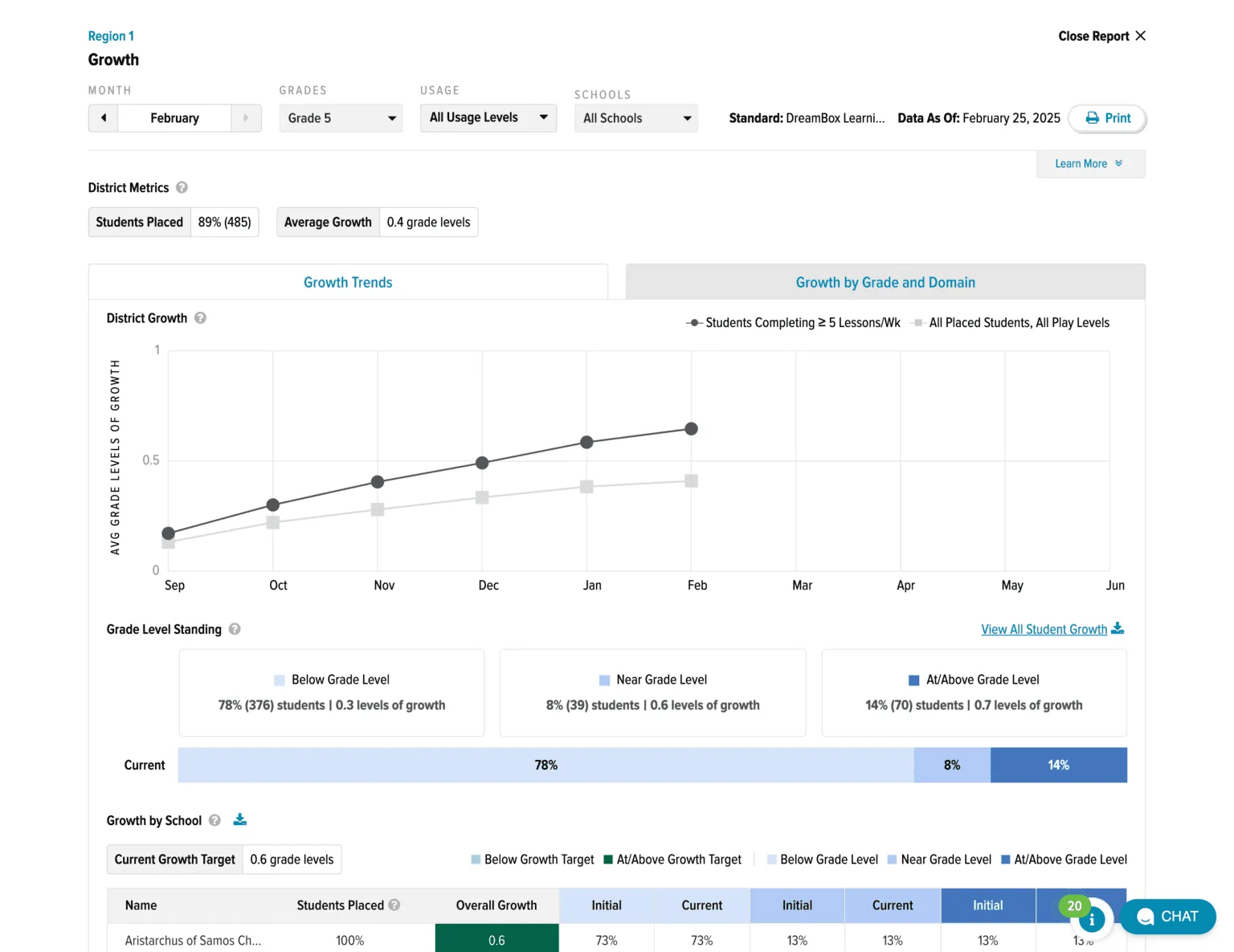Close the report using Close Report
Image resolution: width=1234 pixels, height=952 pixels.
(1101, 36)
